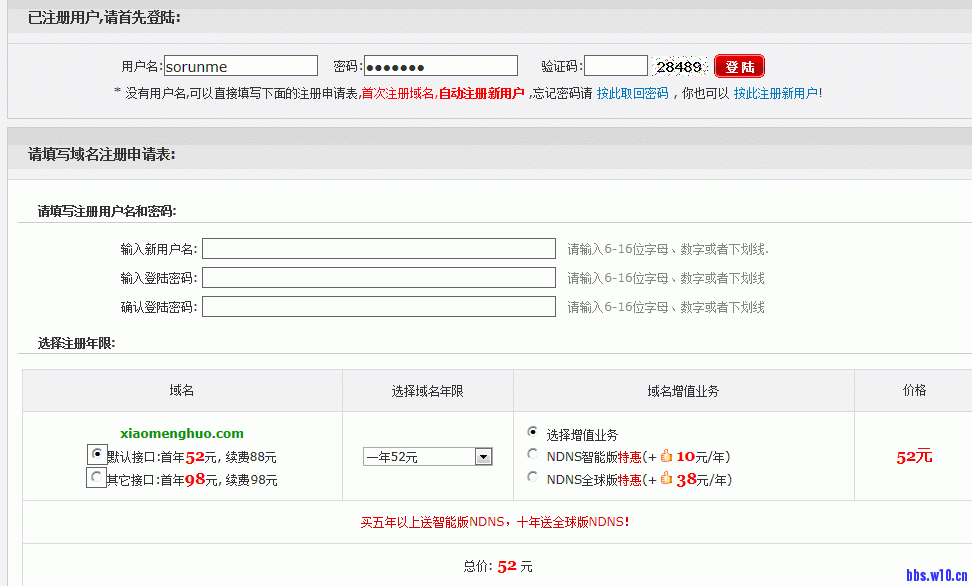The image size is (972, 586).
Task: Select the 选择增值业务 radio option
Action: pyautogui.click(x=532, y=434)
